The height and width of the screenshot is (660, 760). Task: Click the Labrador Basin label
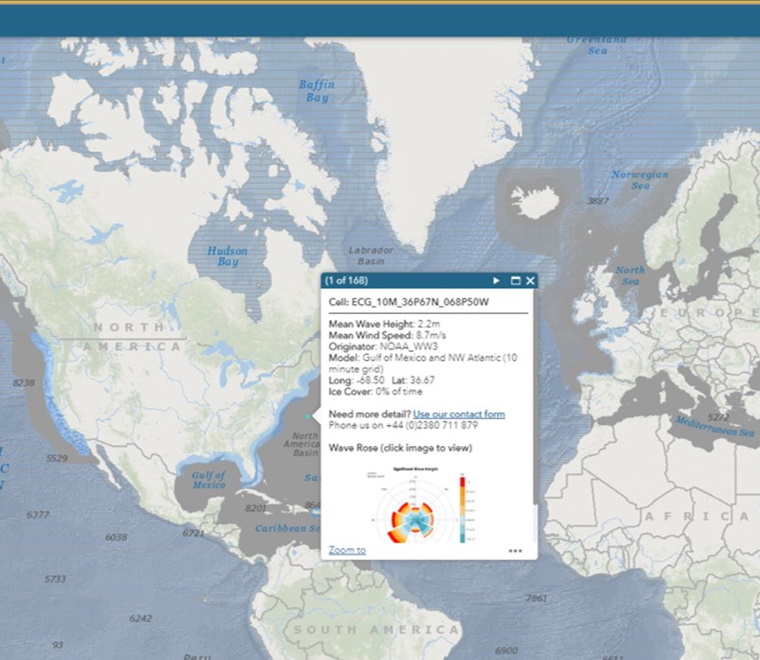coord(370,255)
